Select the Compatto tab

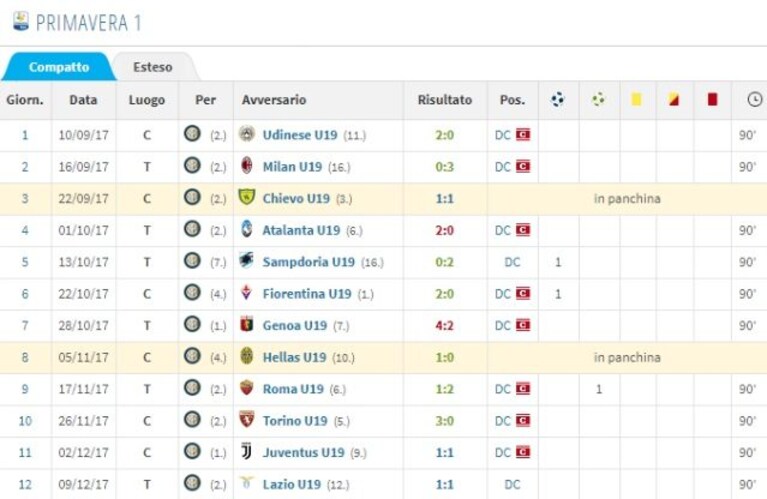[x=59, y=67]
